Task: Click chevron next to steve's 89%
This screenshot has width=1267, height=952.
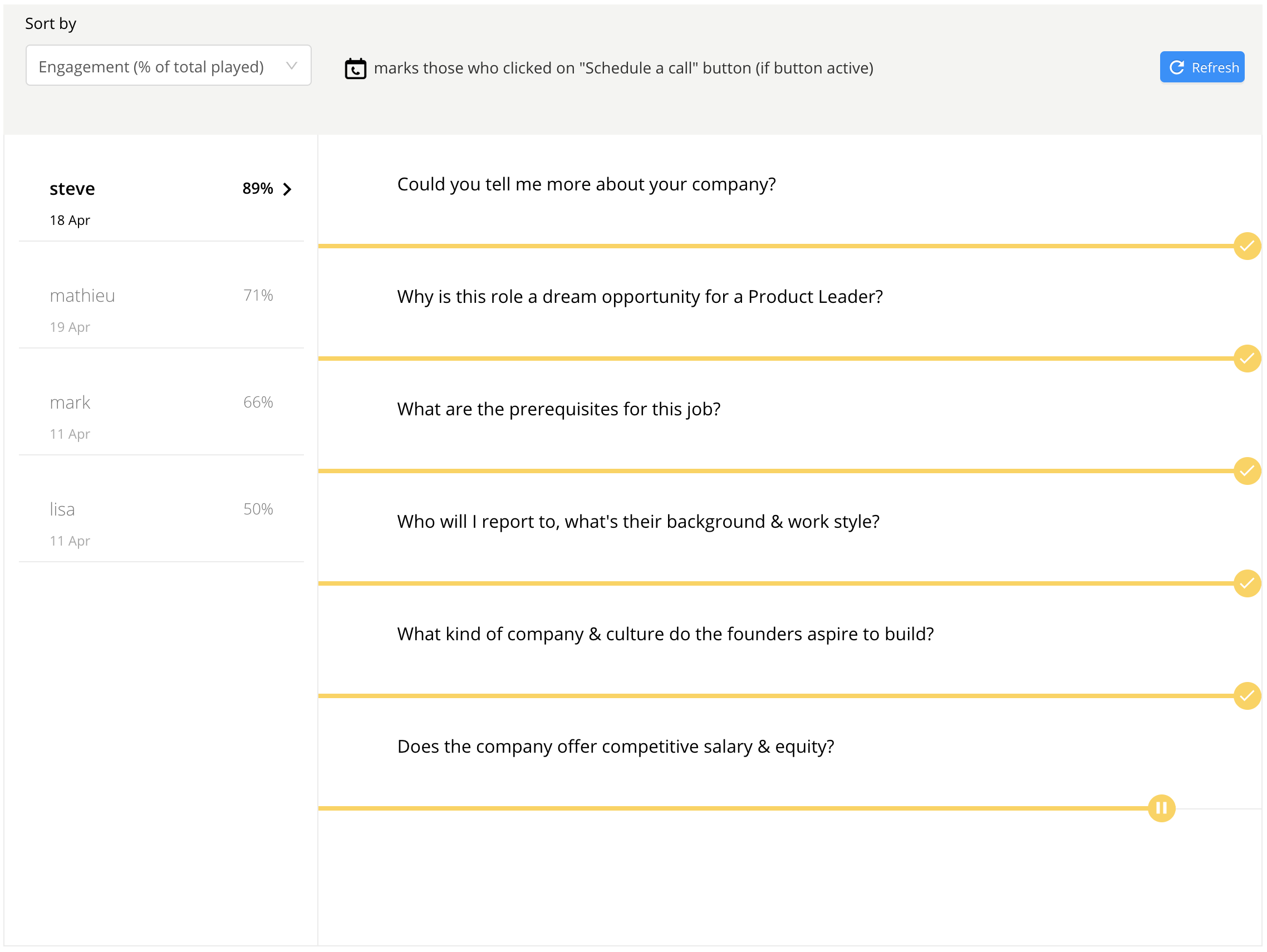Action: (288, 189)
